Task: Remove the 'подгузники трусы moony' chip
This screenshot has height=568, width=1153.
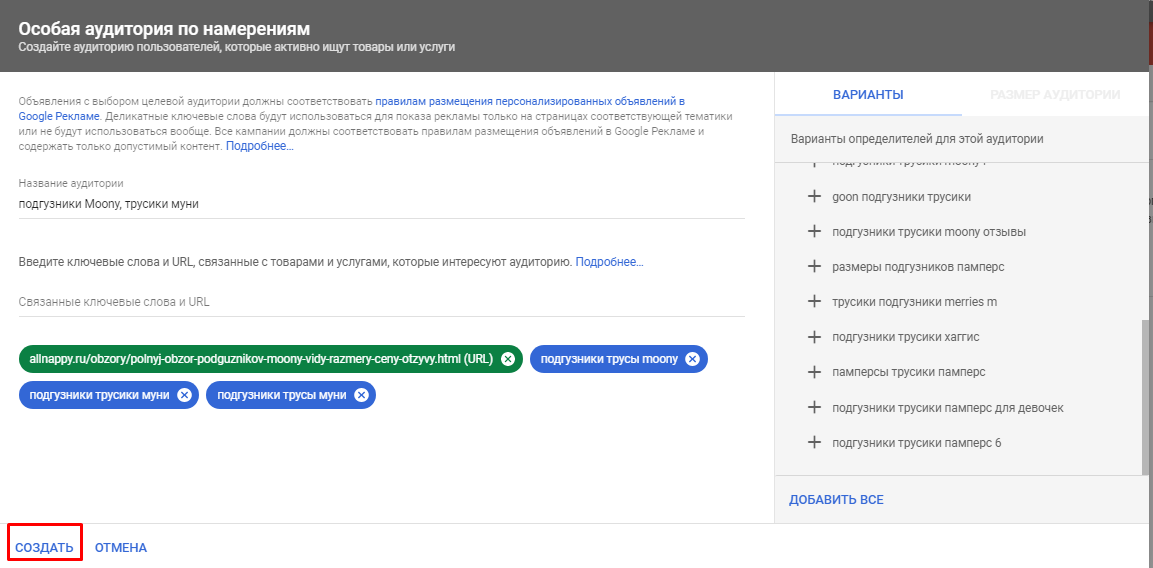Action: point(692,359)
